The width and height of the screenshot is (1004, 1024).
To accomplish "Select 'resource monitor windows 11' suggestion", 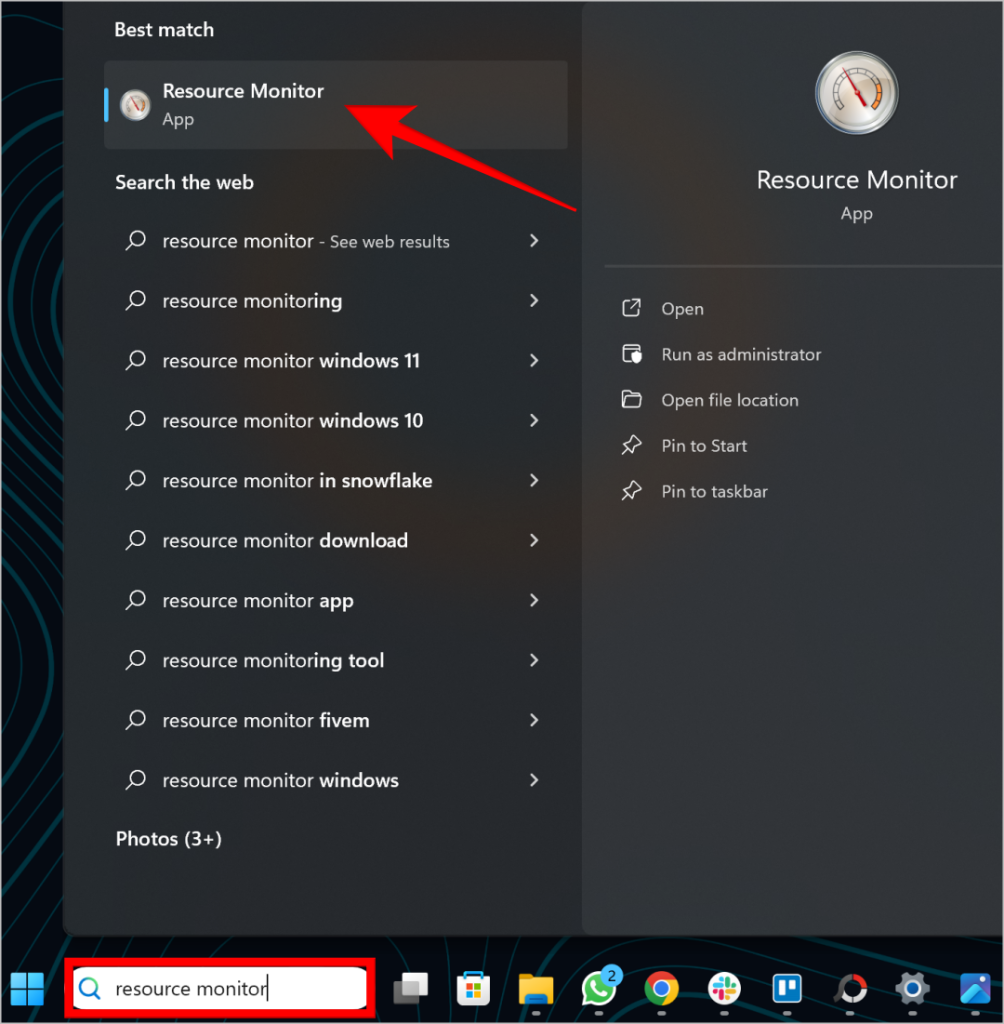I will [x=335, y=360].
